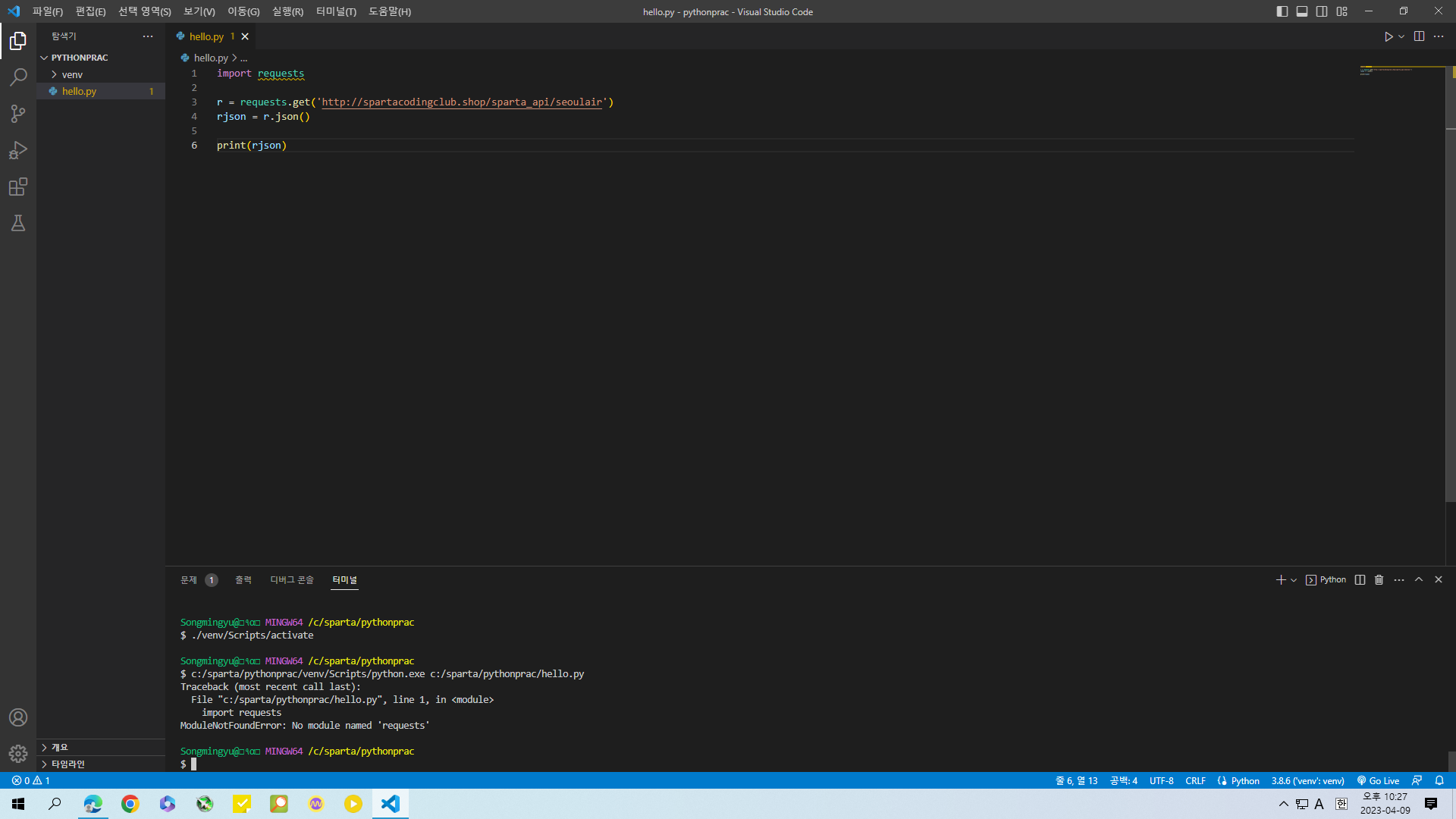Open the Testing flask view
The height and width of the screenshot is (819, 1456).
(18, 223)
